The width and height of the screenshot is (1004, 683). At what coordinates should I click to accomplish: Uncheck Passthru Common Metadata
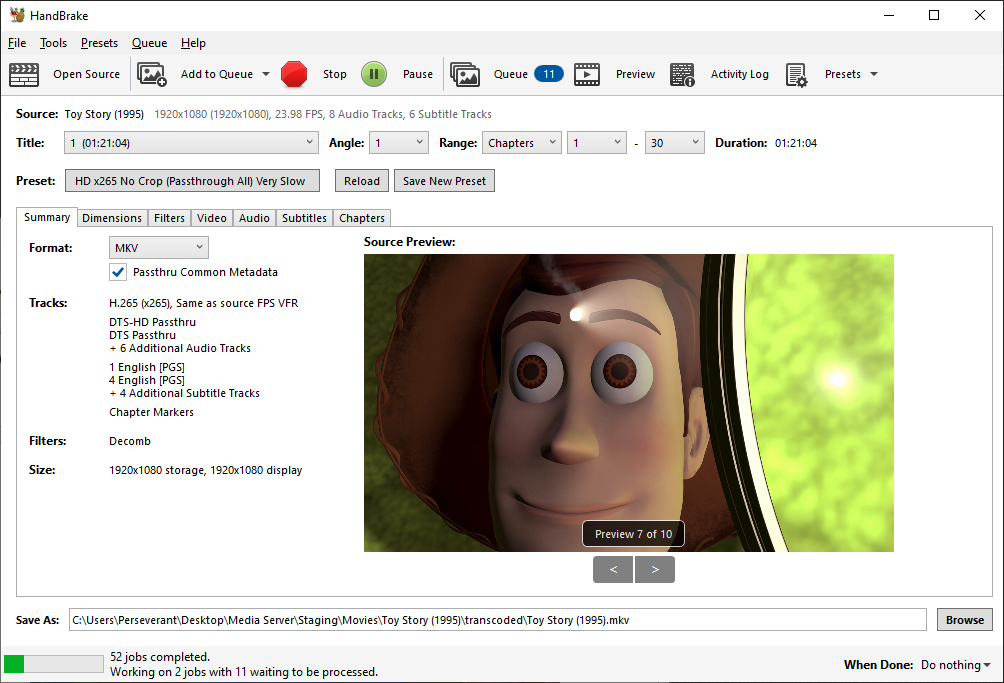coord(118,272)
